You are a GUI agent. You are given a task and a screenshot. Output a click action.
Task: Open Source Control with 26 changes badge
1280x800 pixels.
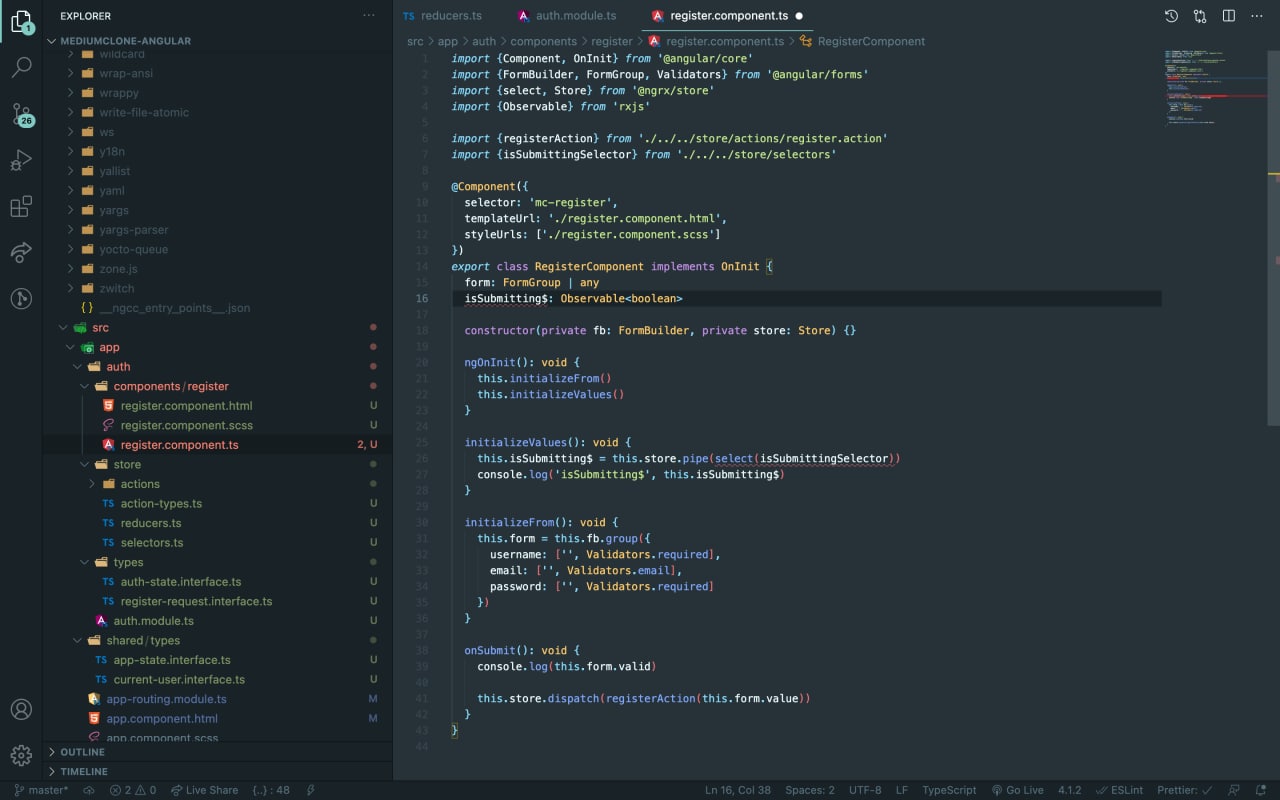click(21, 114)
